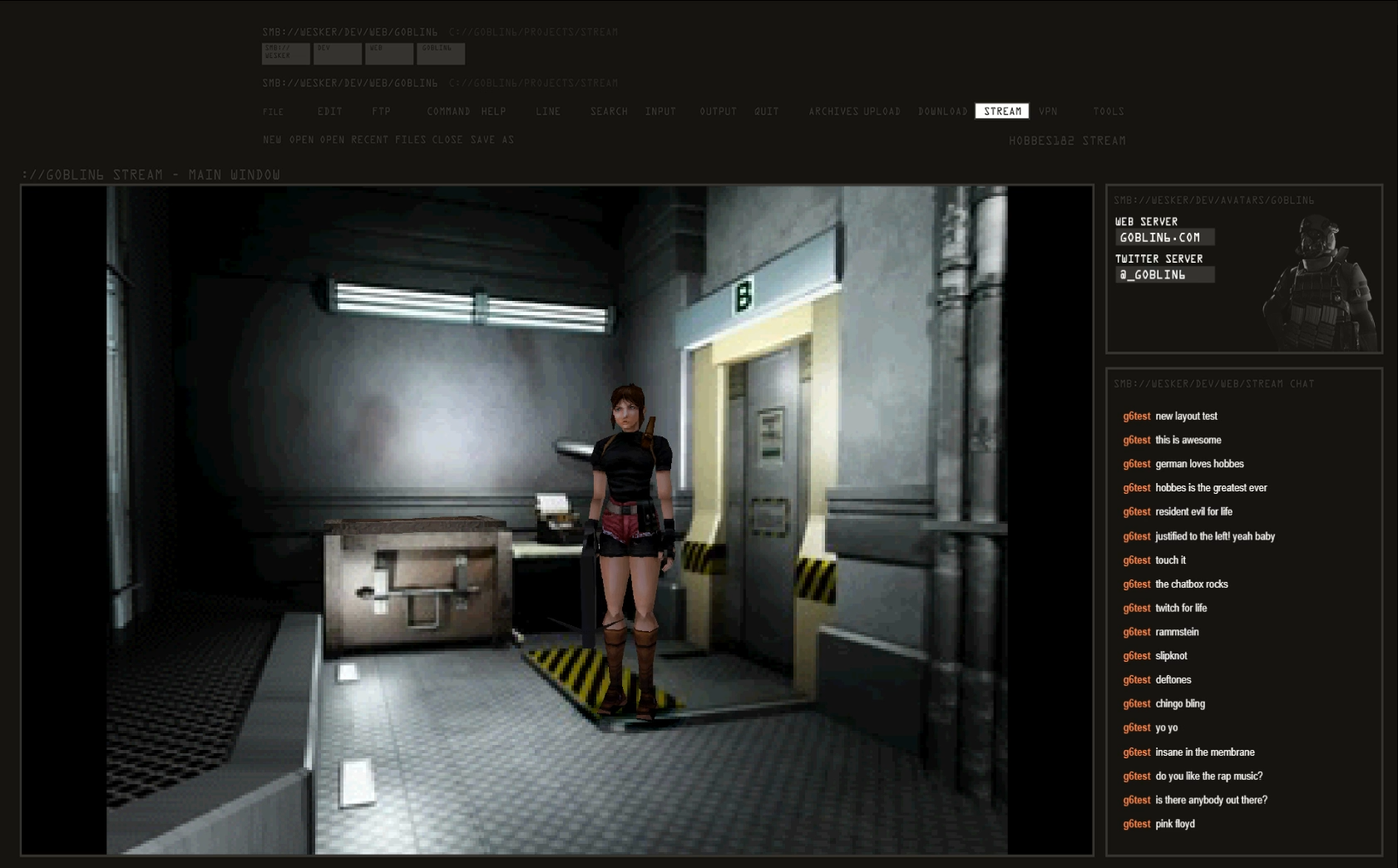Click g6test username beside 'new layout test'
The height and width of the screenshot is (868, 1398).
[x=1137, y=417]
